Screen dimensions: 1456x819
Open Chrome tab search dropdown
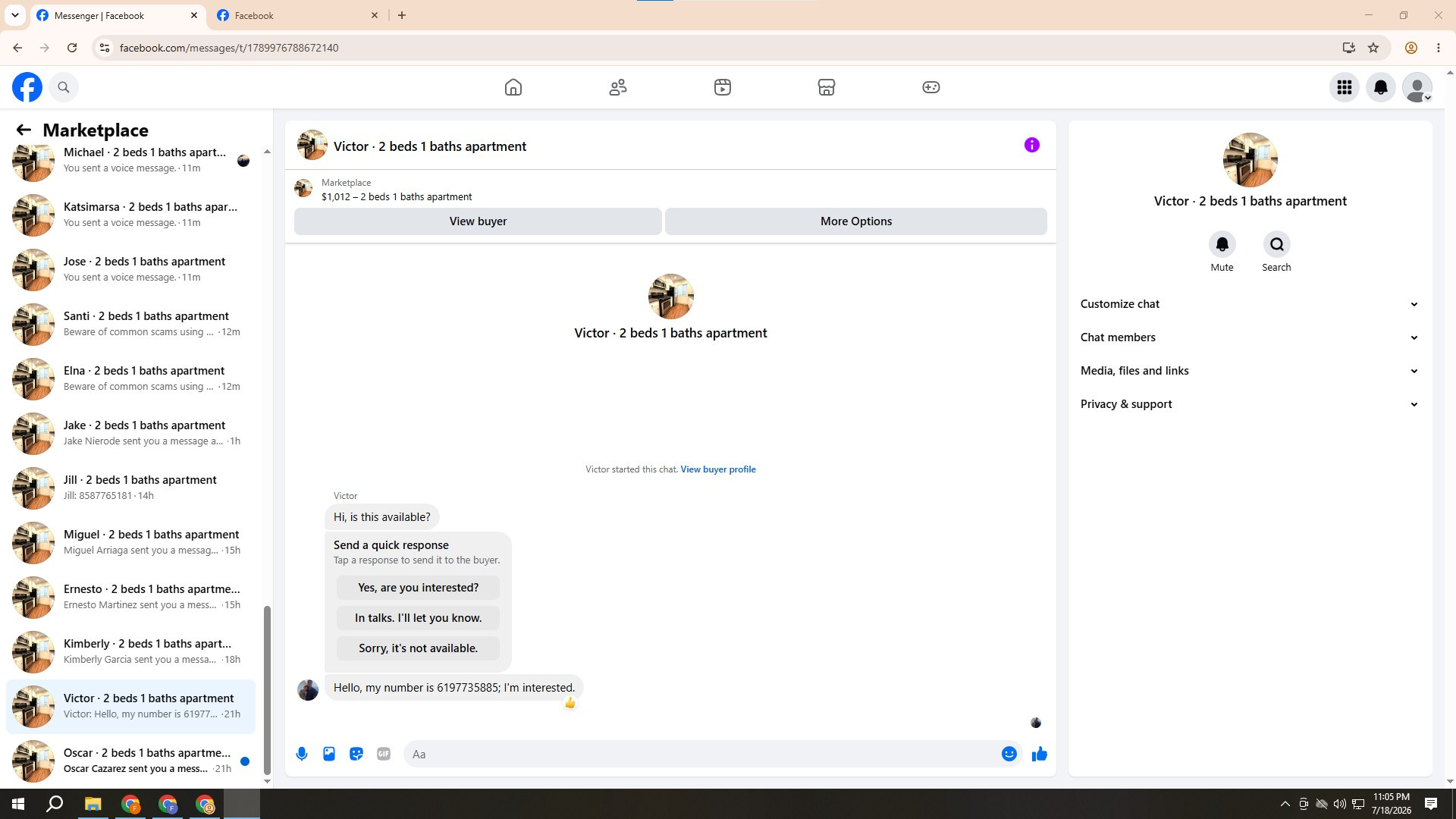14,15
